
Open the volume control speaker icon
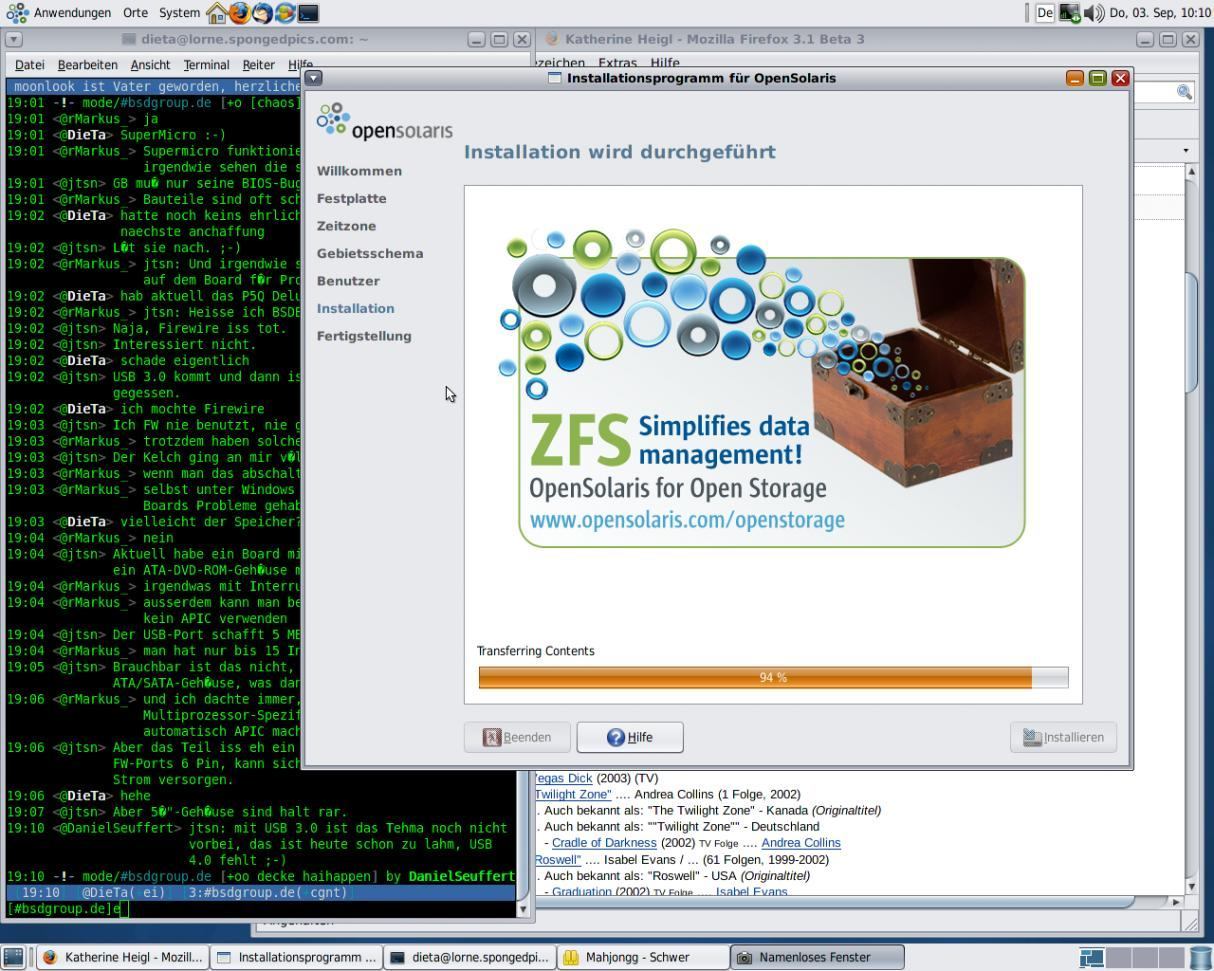coord(1094,13)
